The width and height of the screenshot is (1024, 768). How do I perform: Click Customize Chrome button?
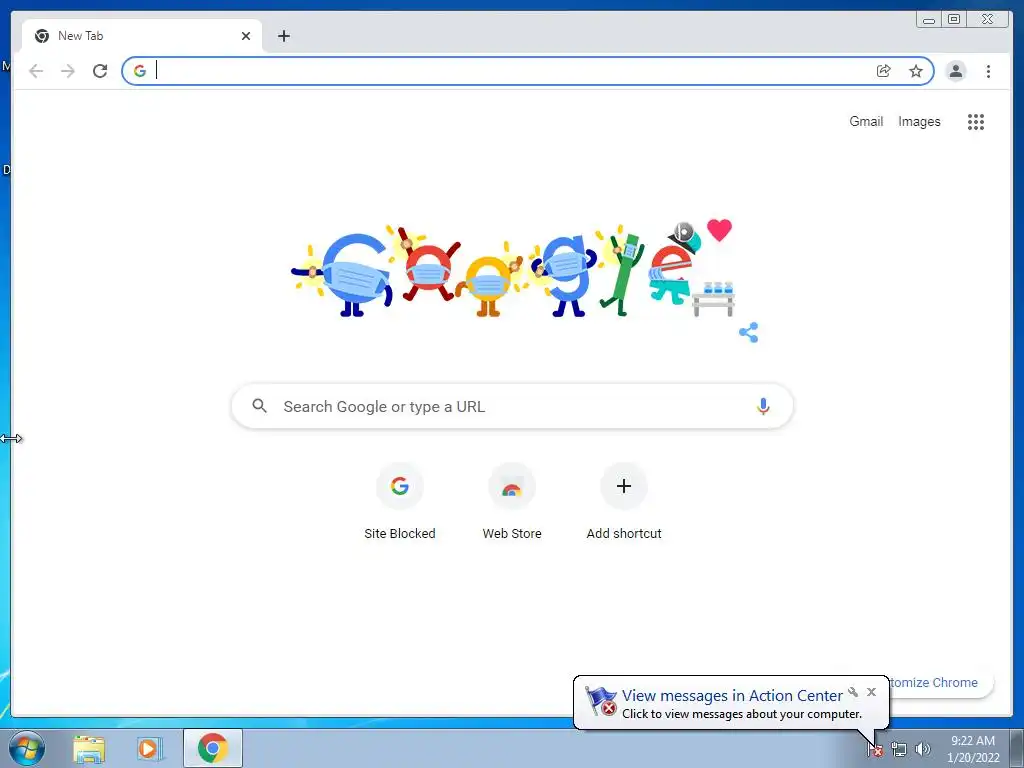click(x=941, y=682)
